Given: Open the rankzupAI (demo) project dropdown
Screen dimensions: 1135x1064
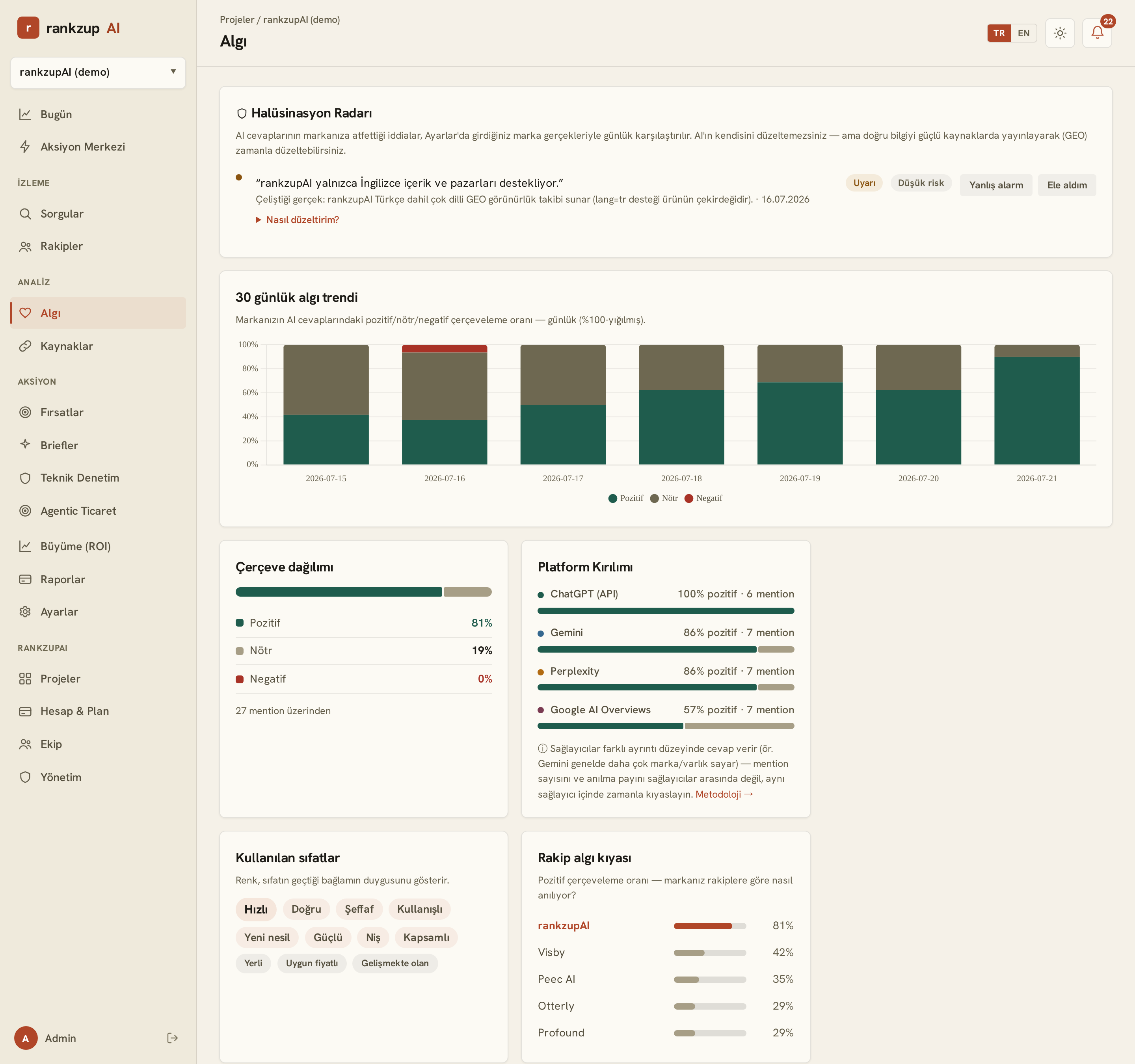Looking at the screenshot, I should coord(98,73).
